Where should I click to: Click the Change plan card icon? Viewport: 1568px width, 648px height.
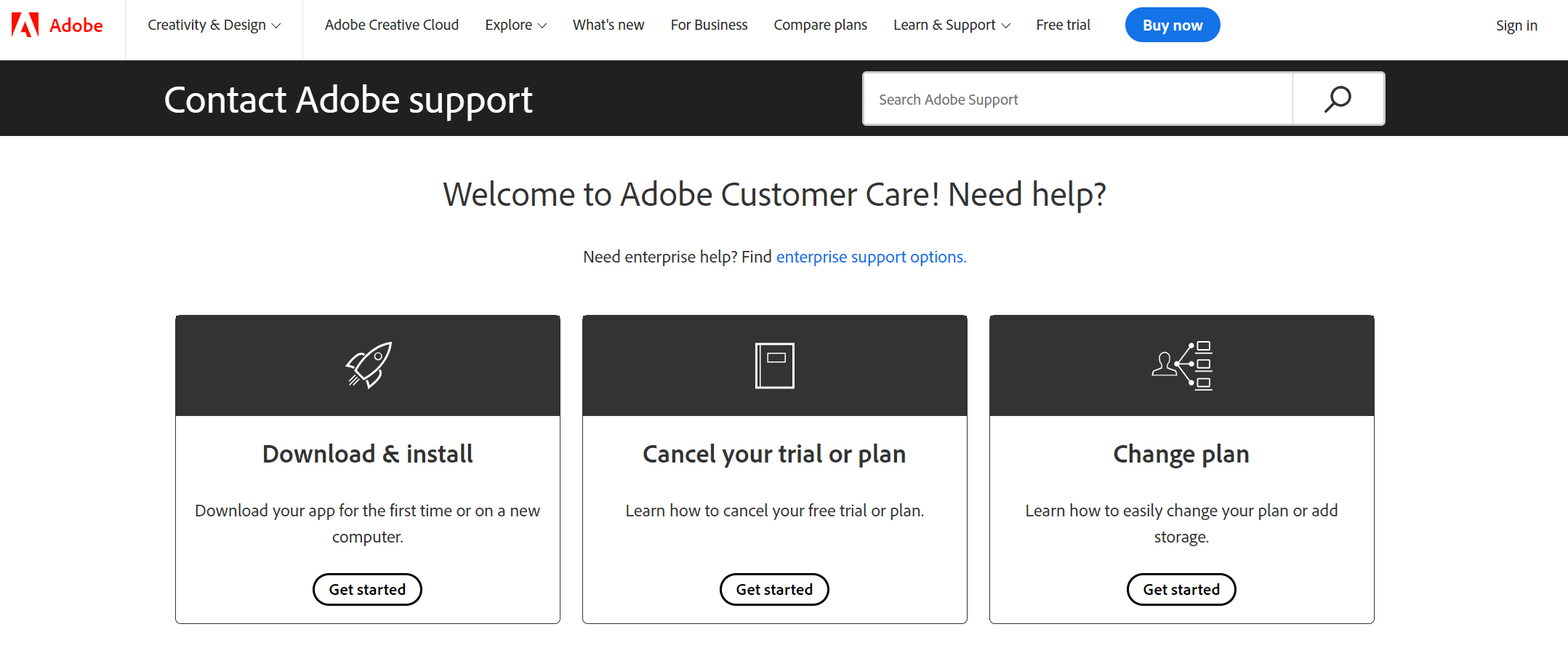pyautogui.click(x=1181, y=365)
